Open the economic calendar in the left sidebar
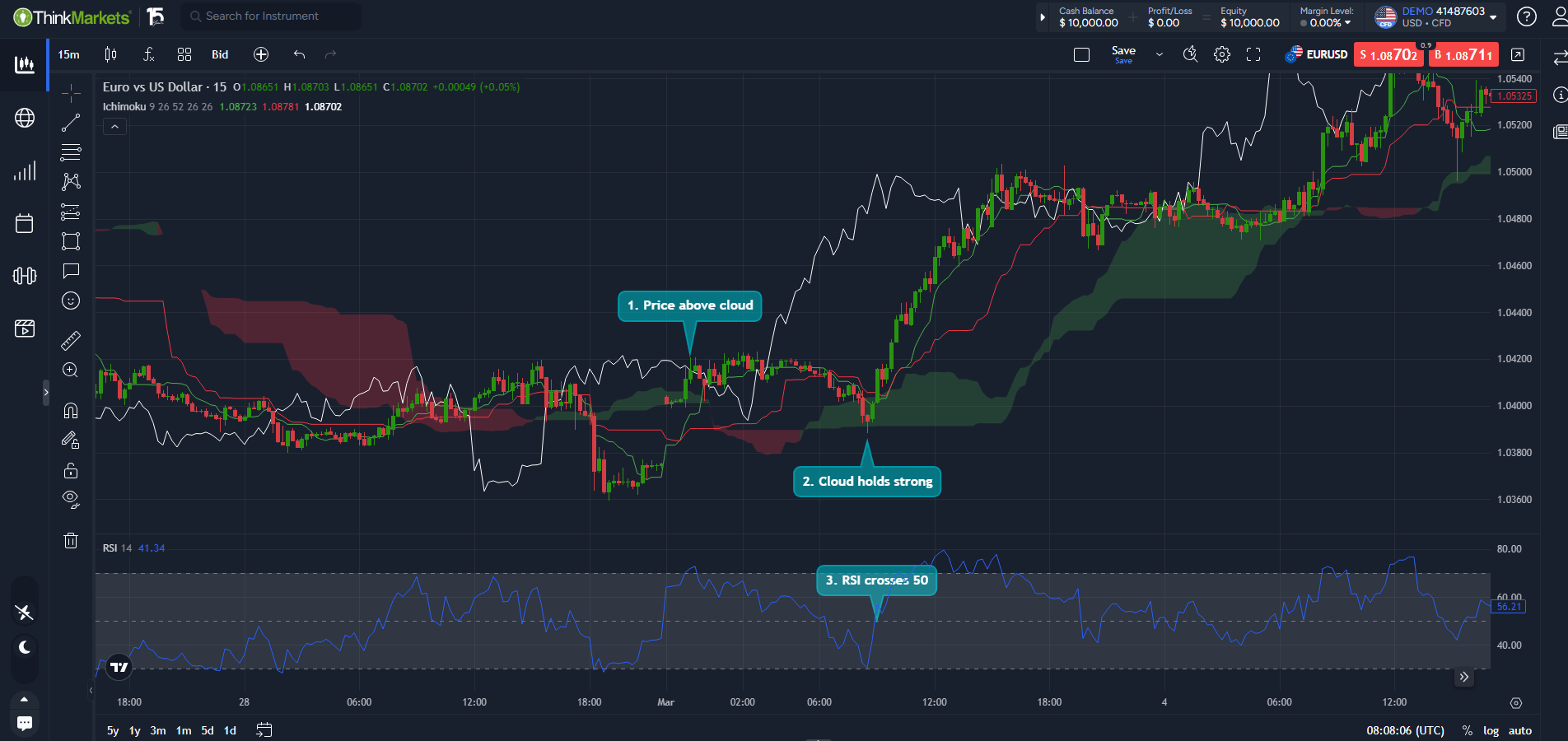The width and height of the screenshot is (1568, 741). click(x=24, y=222)
